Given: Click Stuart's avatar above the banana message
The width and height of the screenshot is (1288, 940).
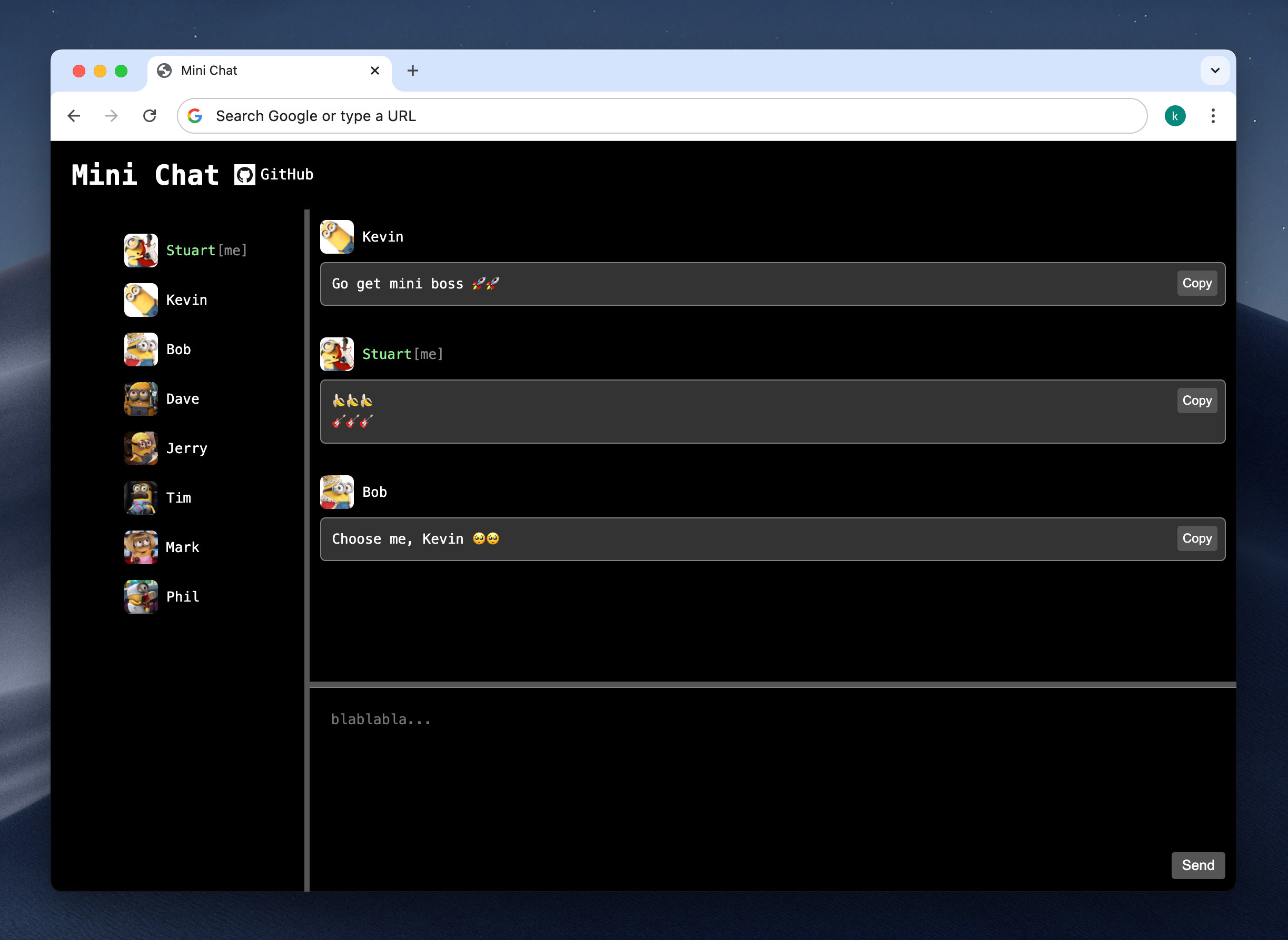Looking at the screenshot, I should click(x=337, y=354).
